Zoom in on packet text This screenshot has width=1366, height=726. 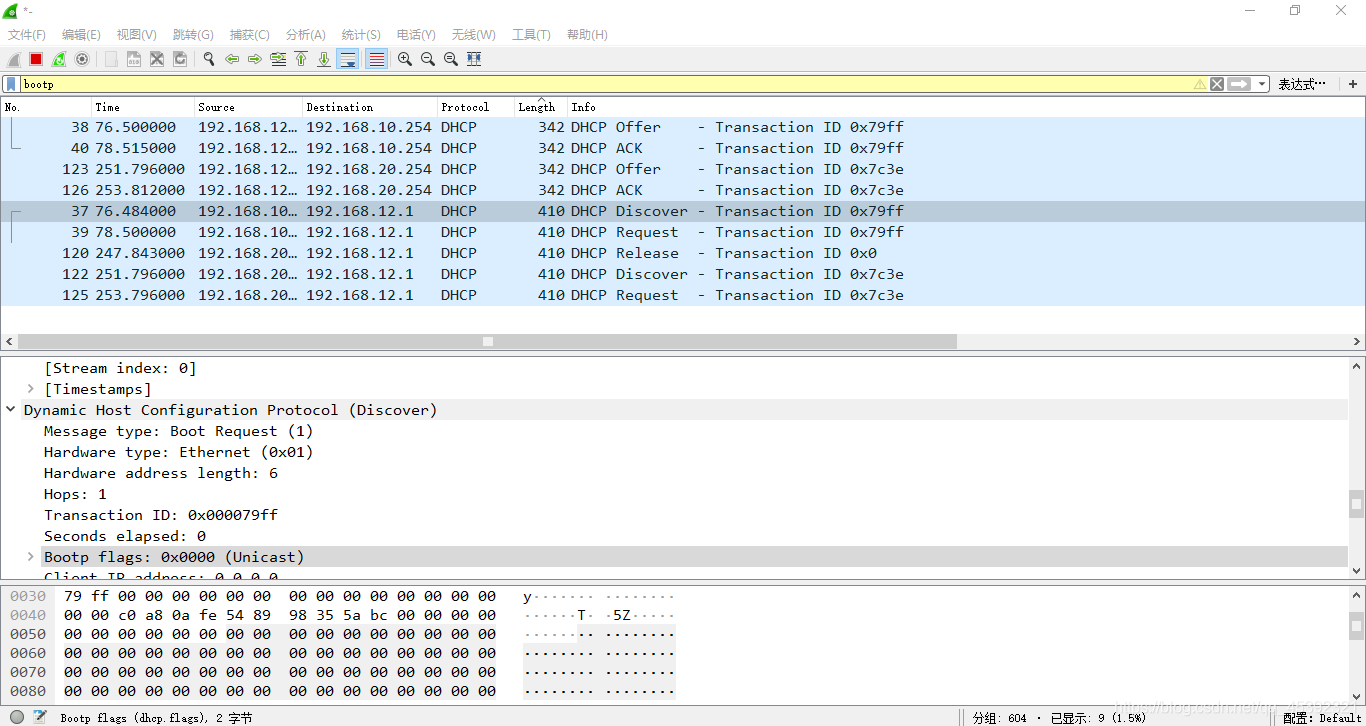coord(405,59)
